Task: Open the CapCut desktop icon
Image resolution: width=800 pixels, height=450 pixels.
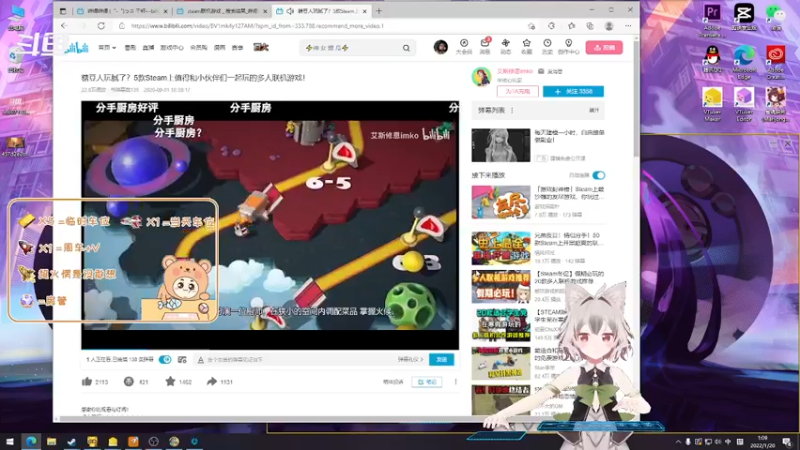Action: (744, 17)
